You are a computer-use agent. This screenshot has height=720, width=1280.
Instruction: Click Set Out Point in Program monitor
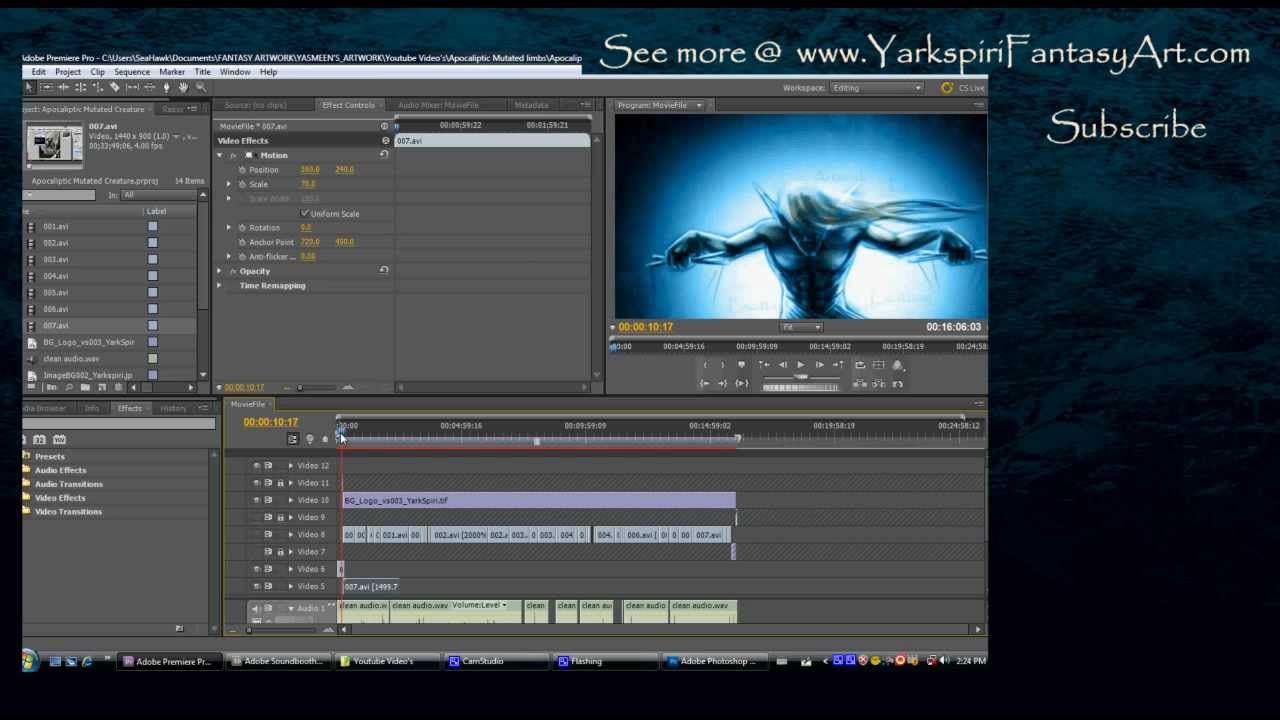point(723,365)
